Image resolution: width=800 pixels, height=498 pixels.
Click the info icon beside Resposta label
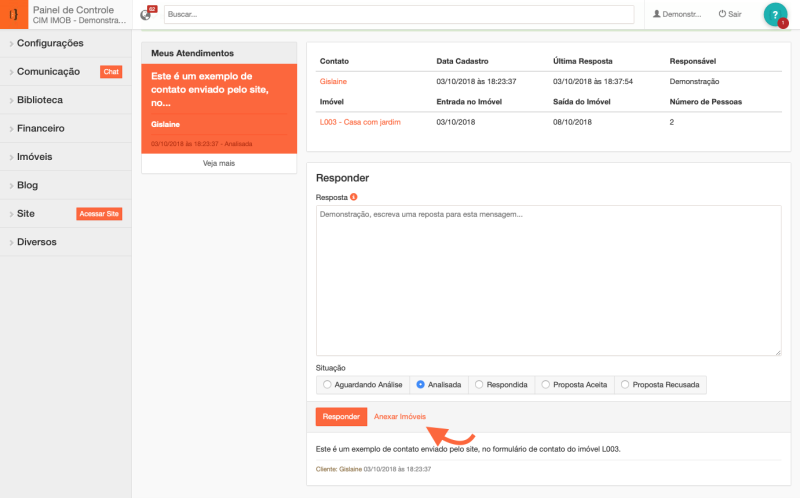coord(354,197)
